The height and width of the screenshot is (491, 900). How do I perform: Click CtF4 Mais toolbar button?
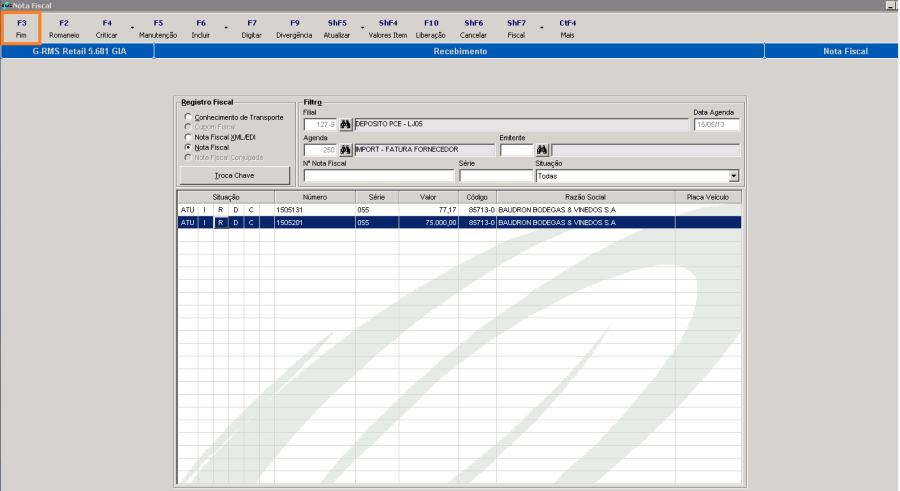567,29
